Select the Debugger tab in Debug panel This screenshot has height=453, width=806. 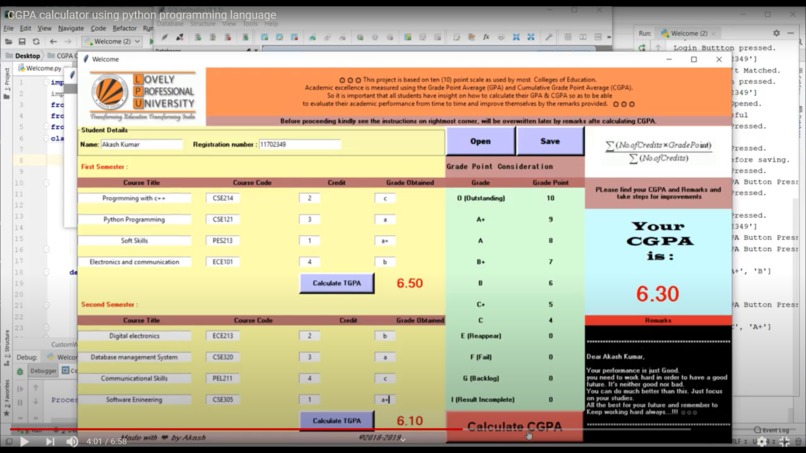pyautogui.click(x=43, y=370)
